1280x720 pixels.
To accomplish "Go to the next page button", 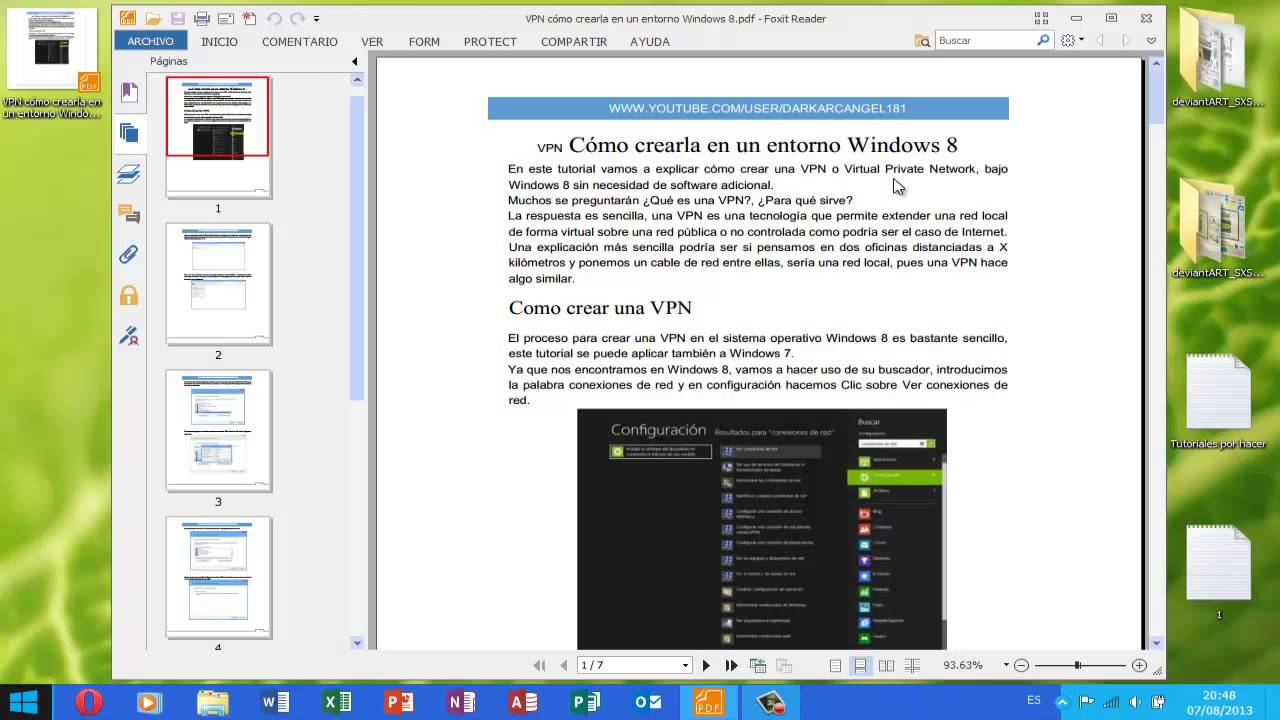I will 706,665.
